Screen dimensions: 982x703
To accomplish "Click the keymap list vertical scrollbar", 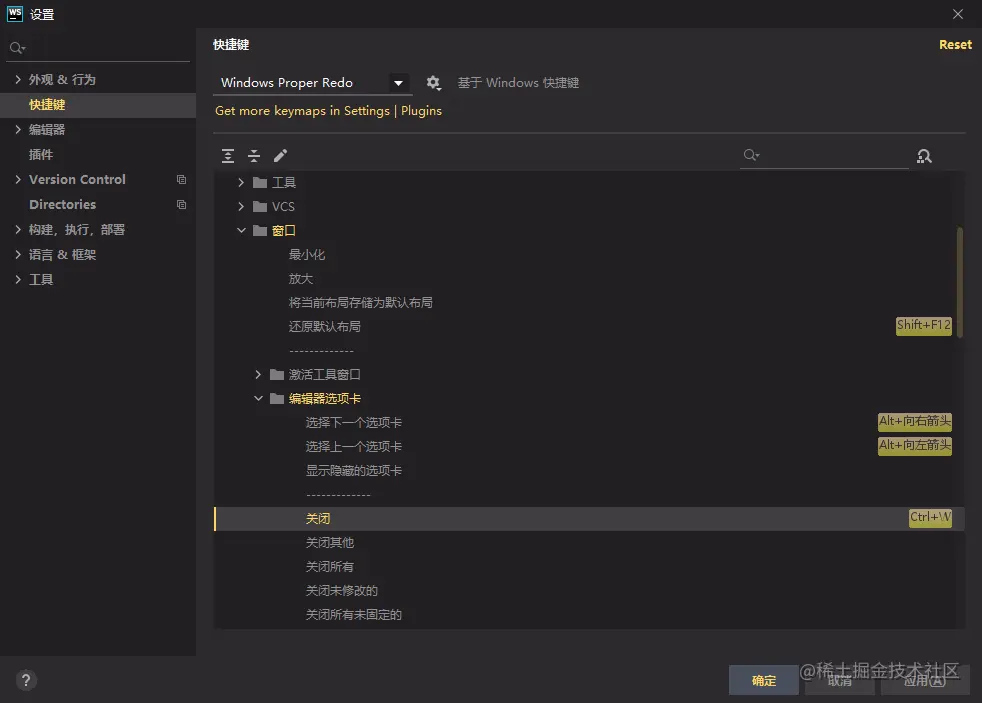I will pos(960,282).
